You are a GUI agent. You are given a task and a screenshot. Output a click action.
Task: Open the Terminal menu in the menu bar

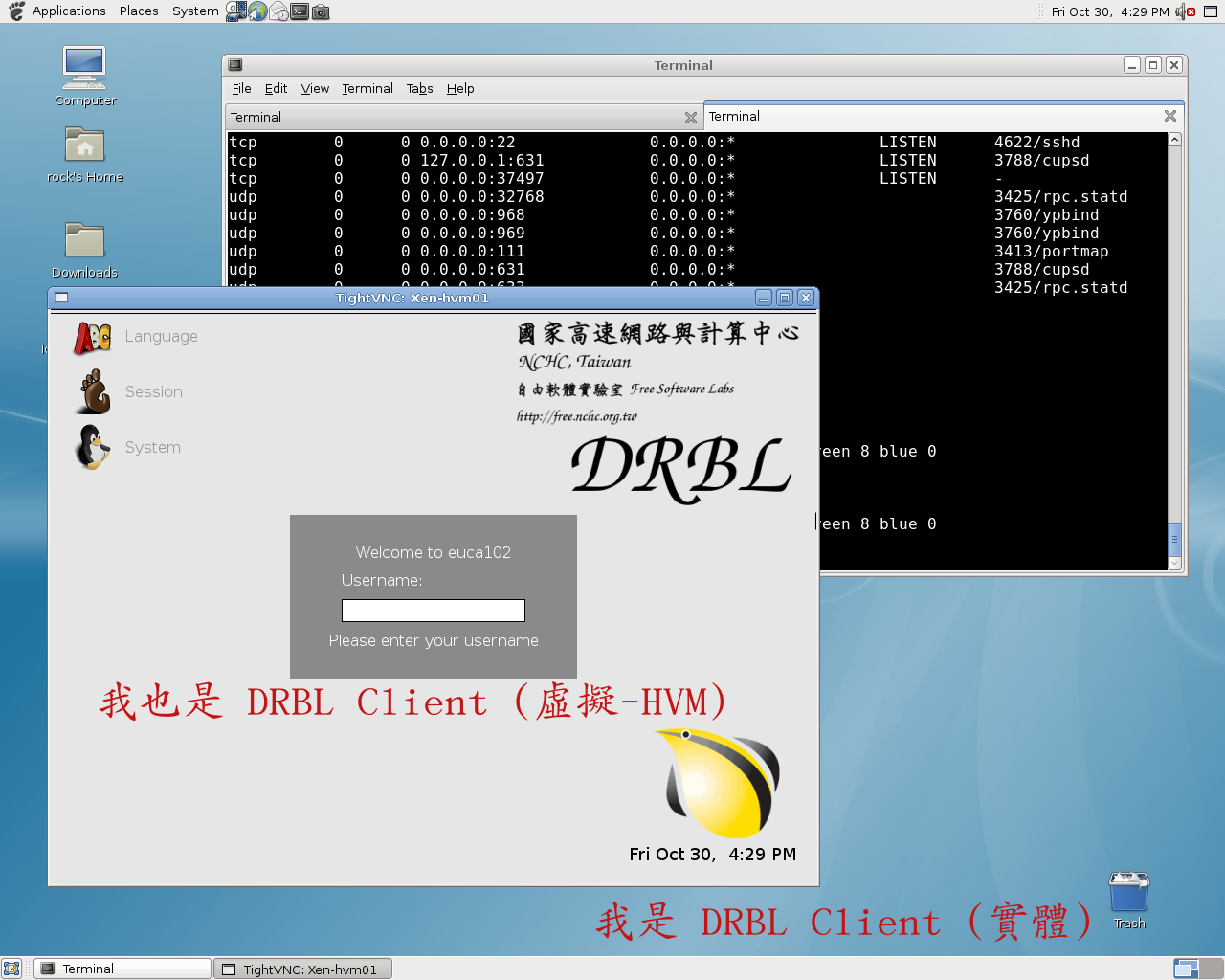pos(367,89)
